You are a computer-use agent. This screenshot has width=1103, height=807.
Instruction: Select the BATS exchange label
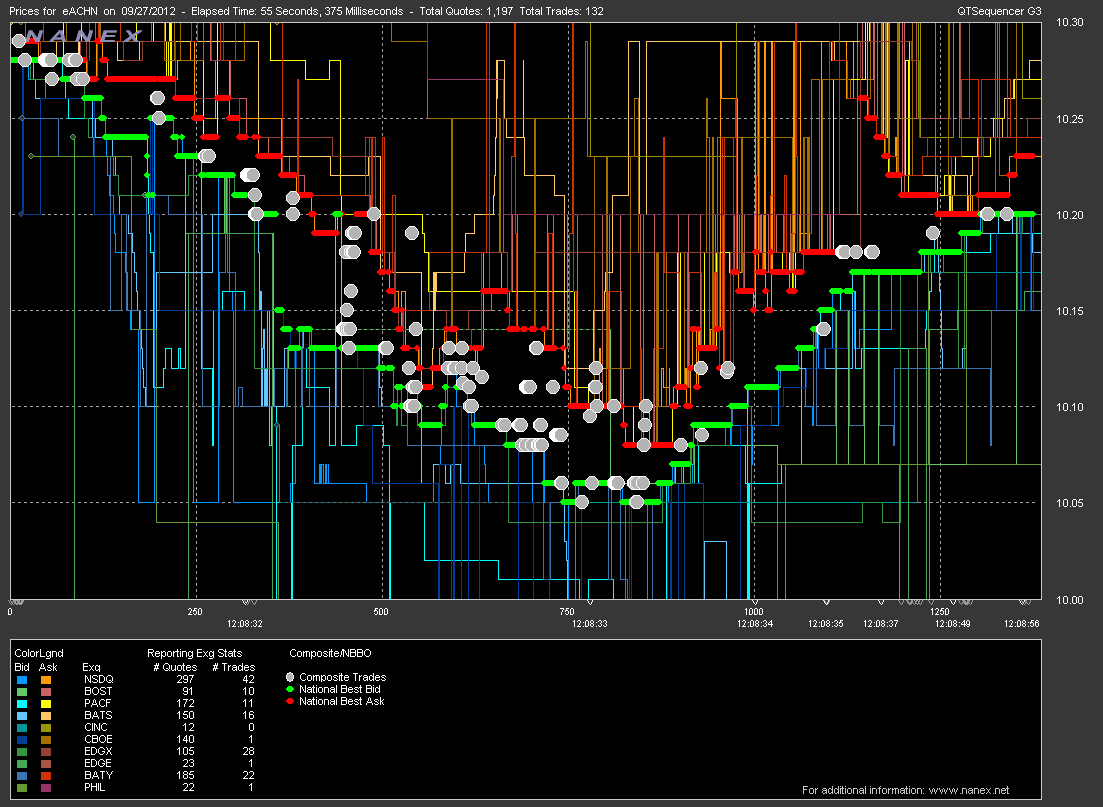point(98,715)
